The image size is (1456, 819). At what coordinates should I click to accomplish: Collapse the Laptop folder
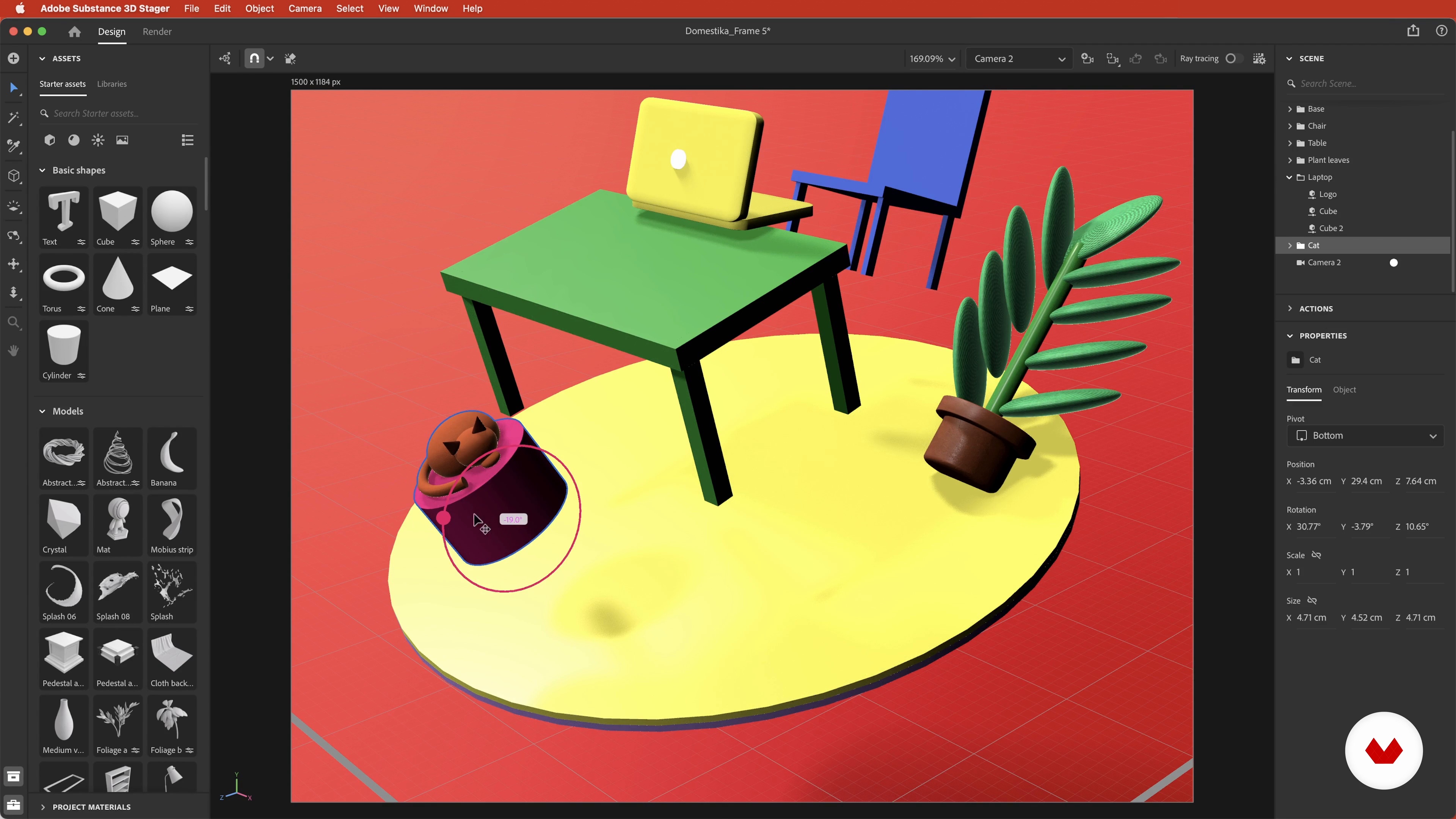[x=1289, y=177]
